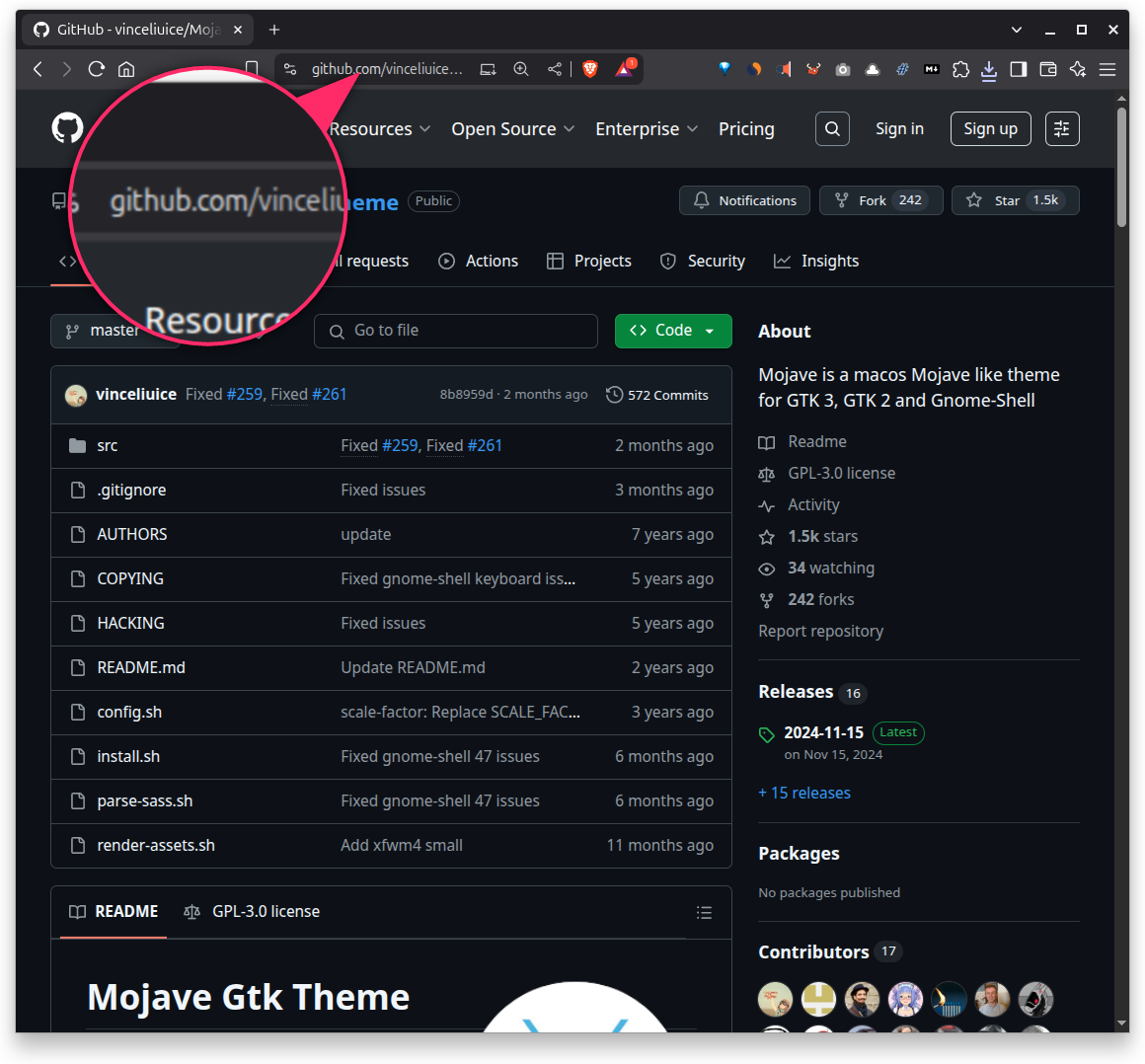Expand the Enterprise nav dropdown

pyautogui.click(x=647, y=129)
